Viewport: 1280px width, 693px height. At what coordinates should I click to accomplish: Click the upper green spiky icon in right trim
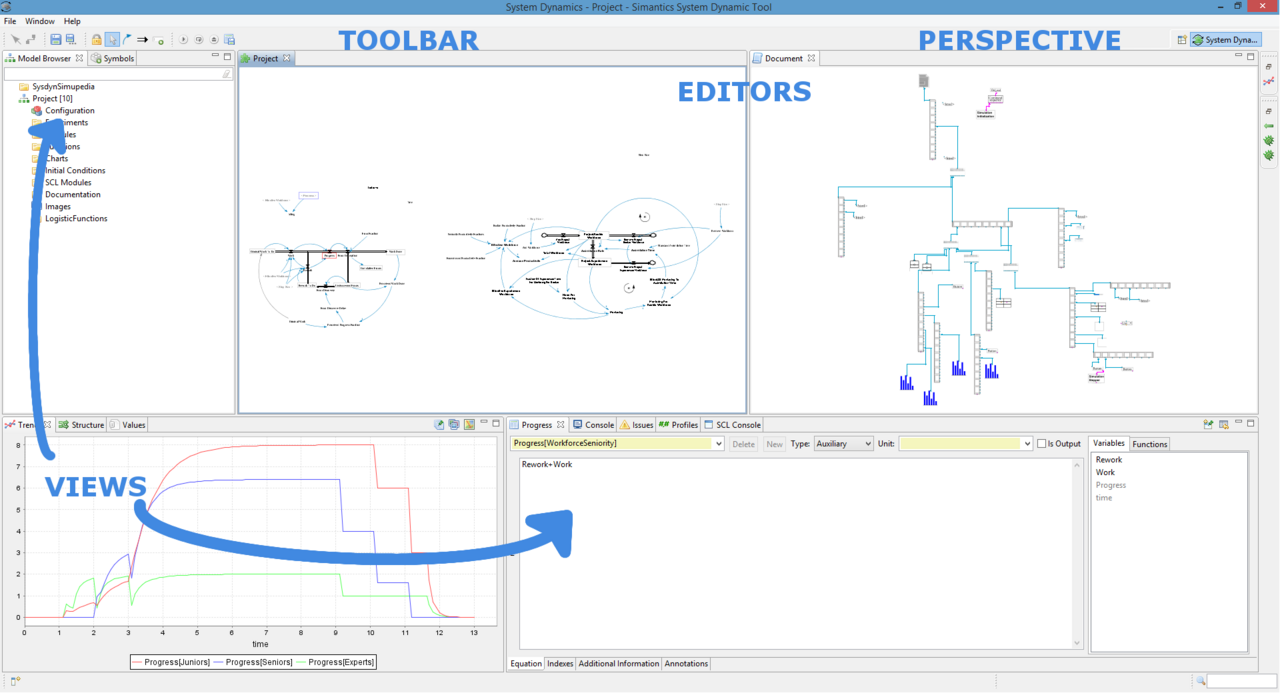1269,141
